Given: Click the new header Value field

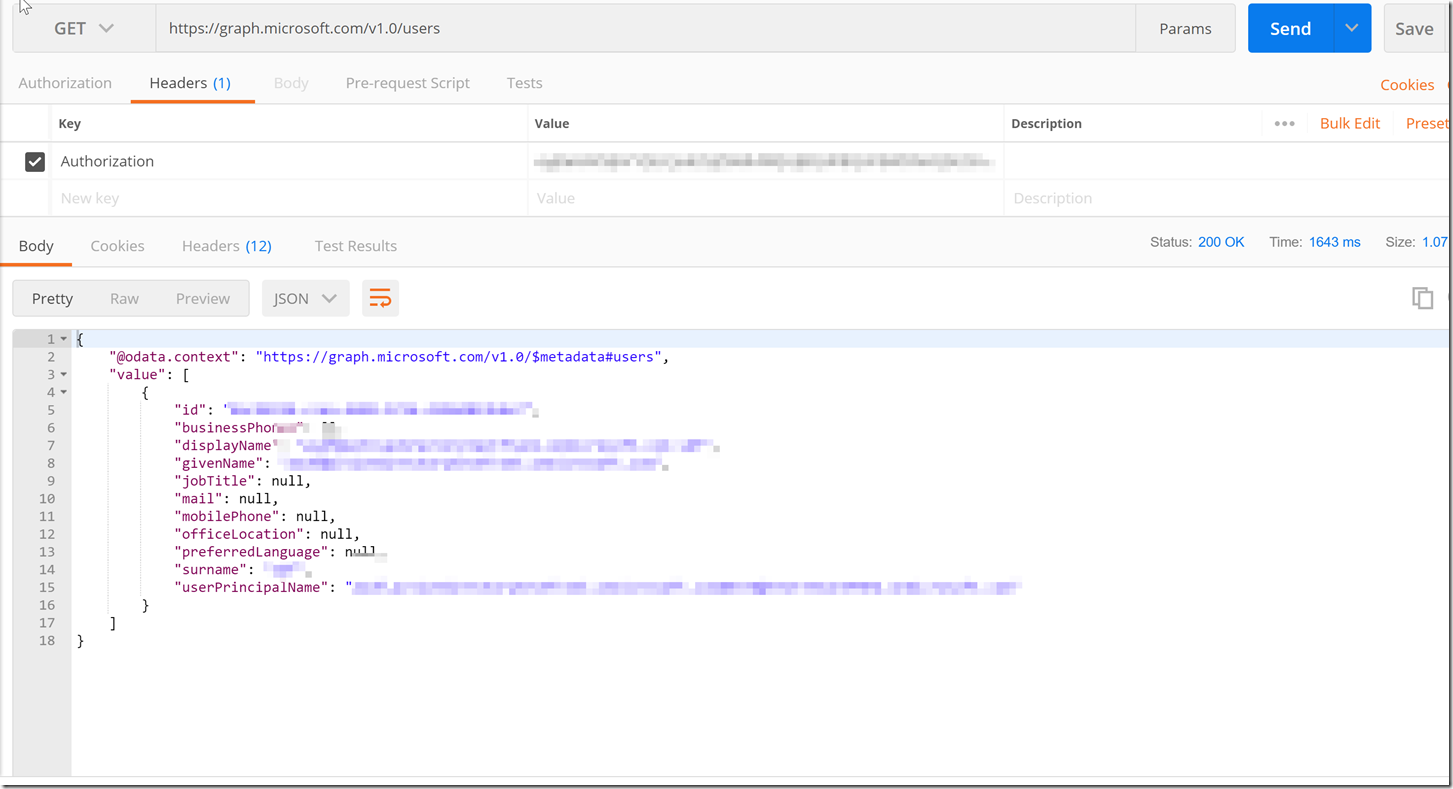Looking at the screenshot, I should tap(765, 198).
